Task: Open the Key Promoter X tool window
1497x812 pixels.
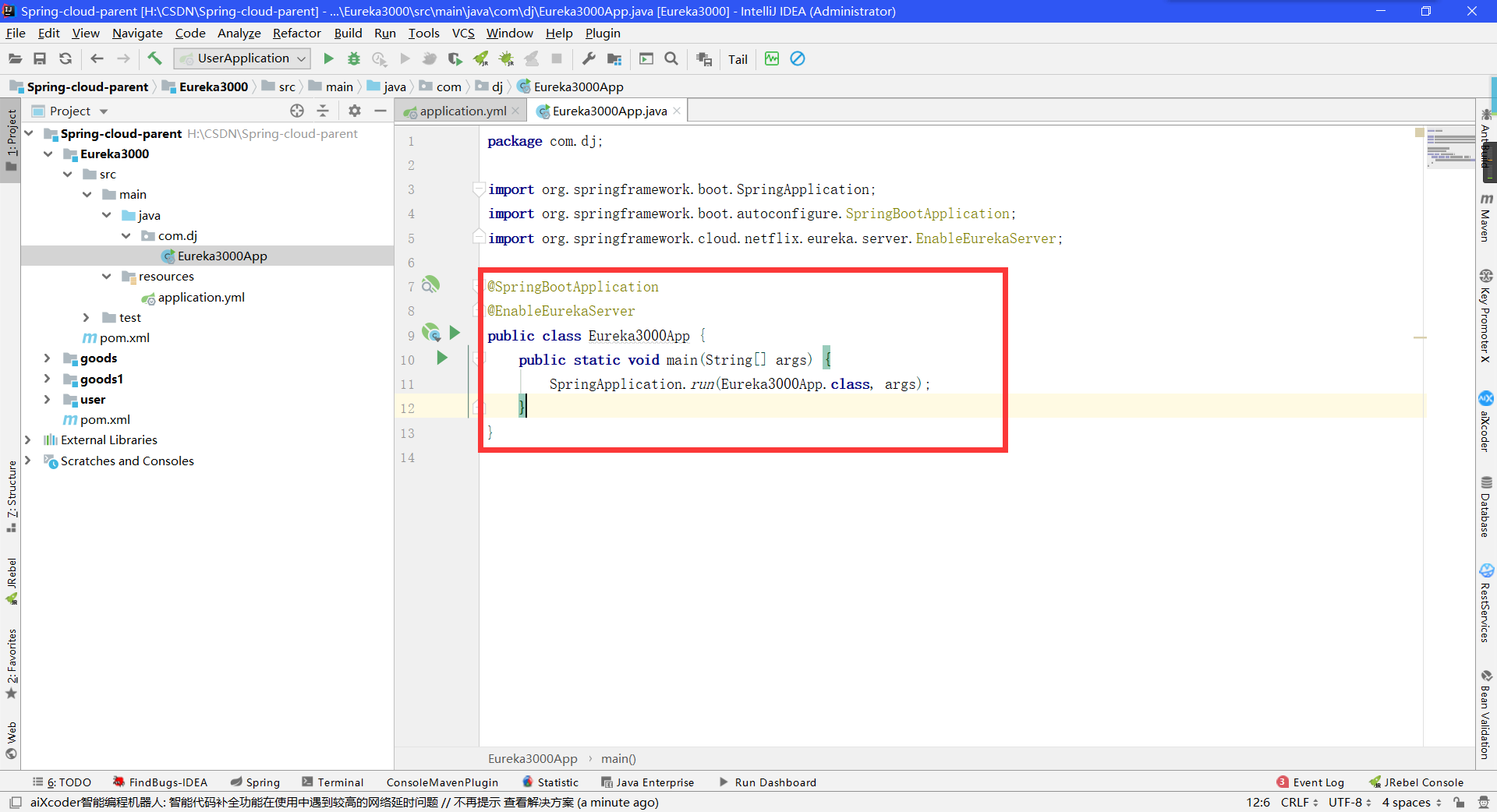Action: click(1486, 316)
